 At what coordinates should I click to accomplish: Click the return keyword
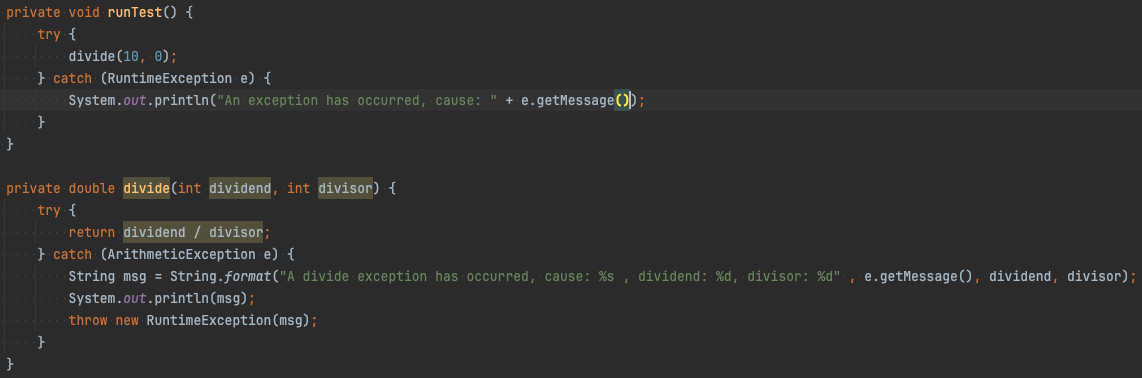tap(92, 232)
